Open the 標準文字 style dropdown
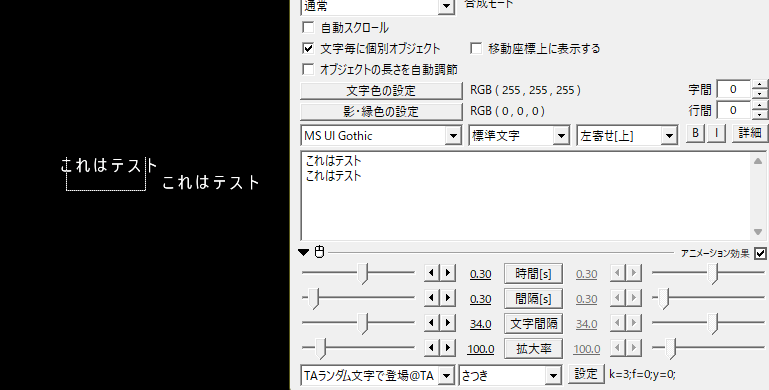Screen dimensions: 769x390 click(x=561, y=136)
